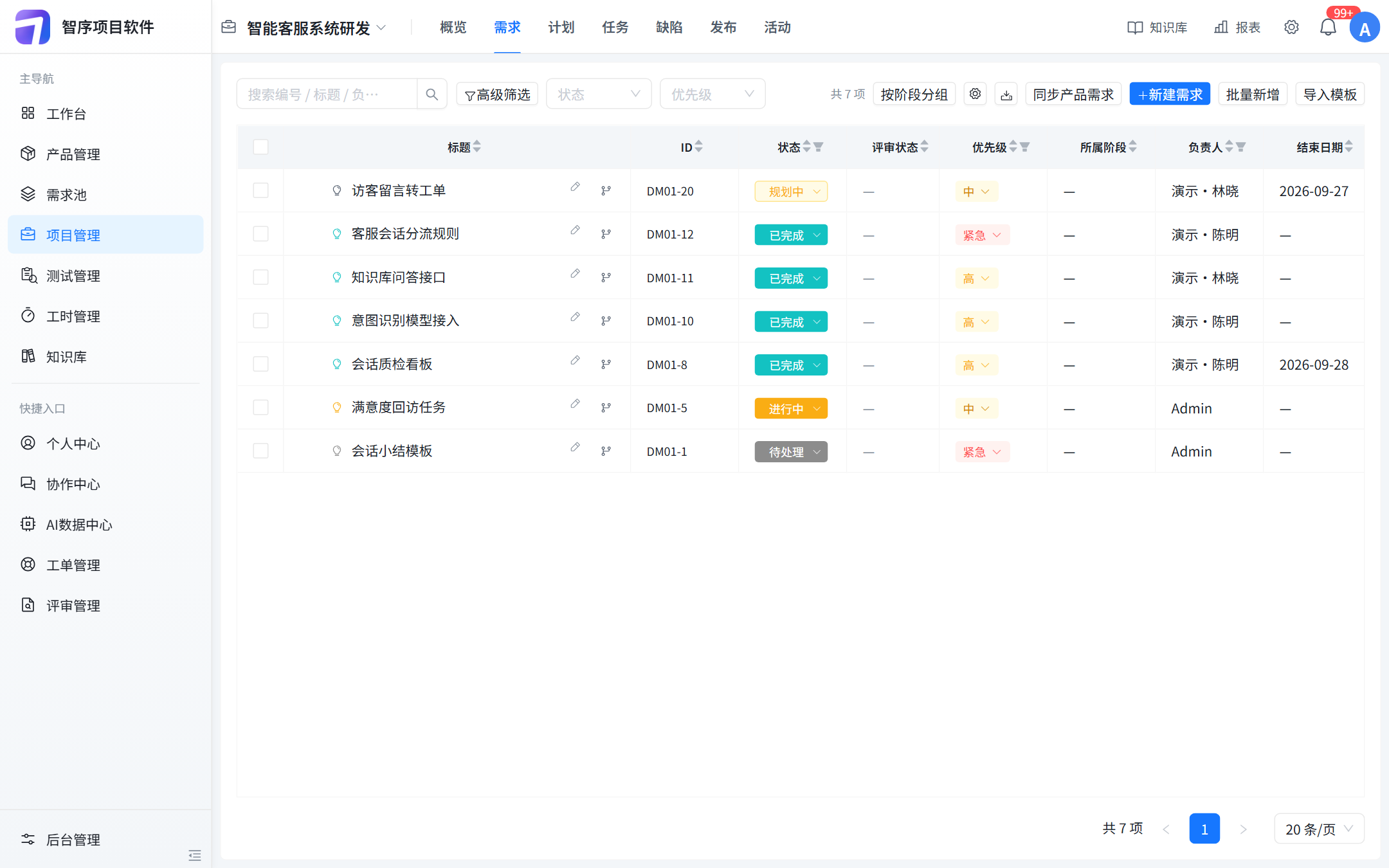Open global settings gear in header

click(x=1291, y=27)
